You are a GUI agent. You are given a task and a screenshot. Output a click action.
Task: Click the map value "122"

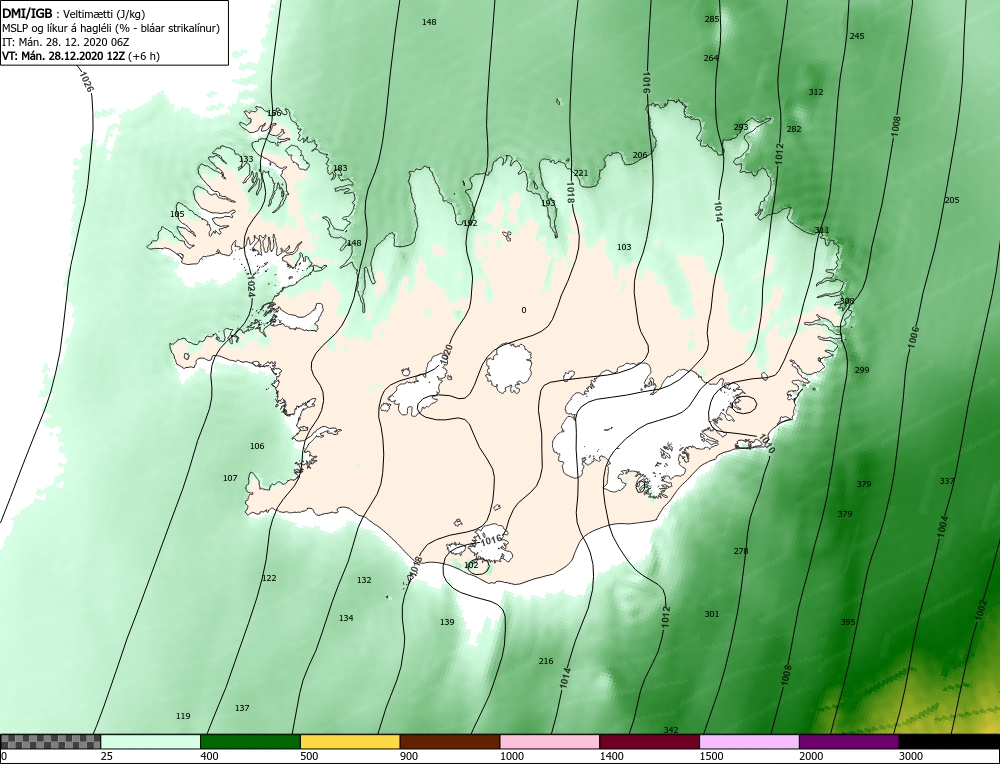[269, 578]
